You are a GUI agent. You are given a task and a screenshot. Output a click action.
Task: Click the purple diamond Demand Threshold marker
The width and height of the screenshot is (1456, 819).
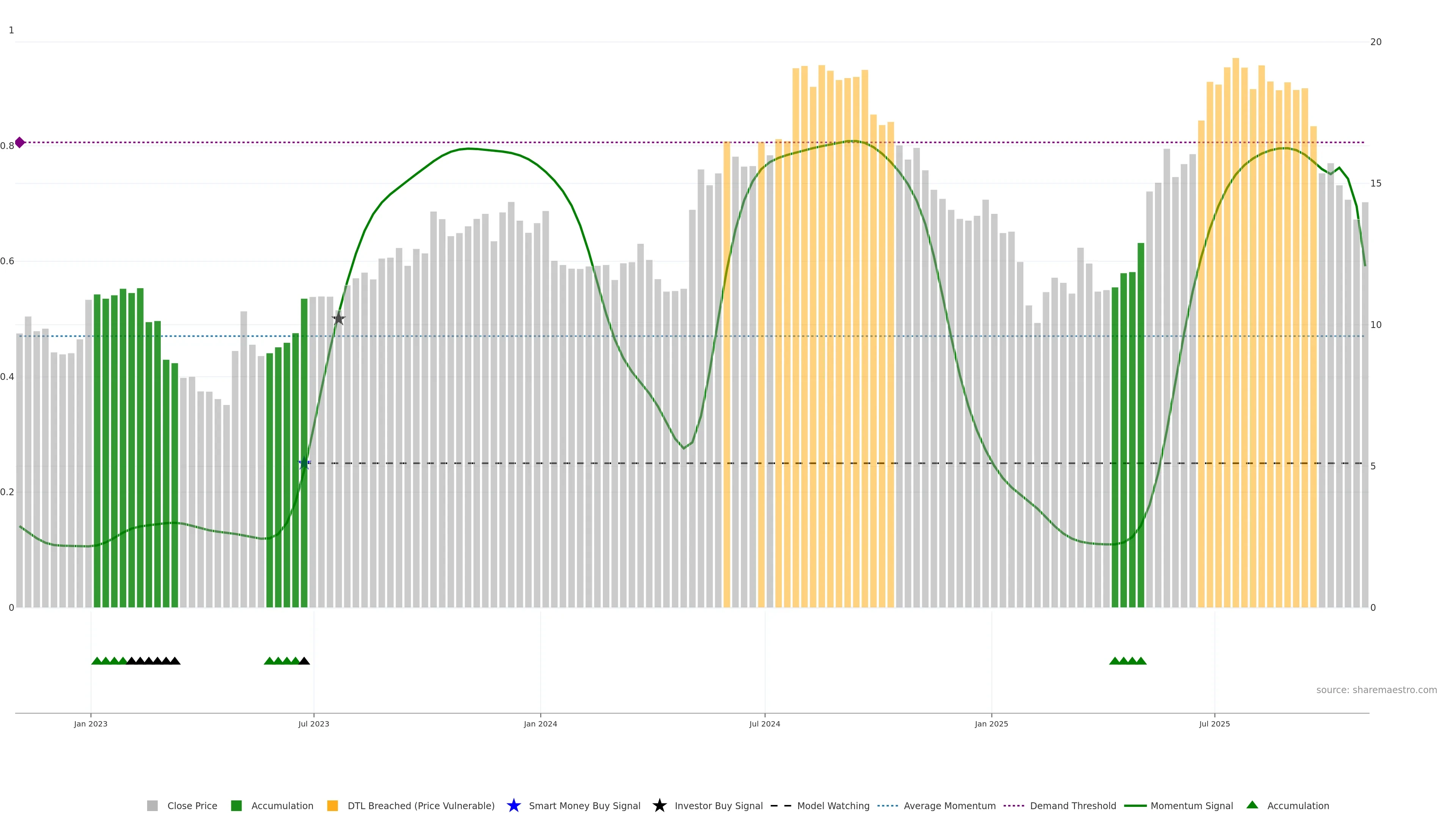[x=20, y=143]
